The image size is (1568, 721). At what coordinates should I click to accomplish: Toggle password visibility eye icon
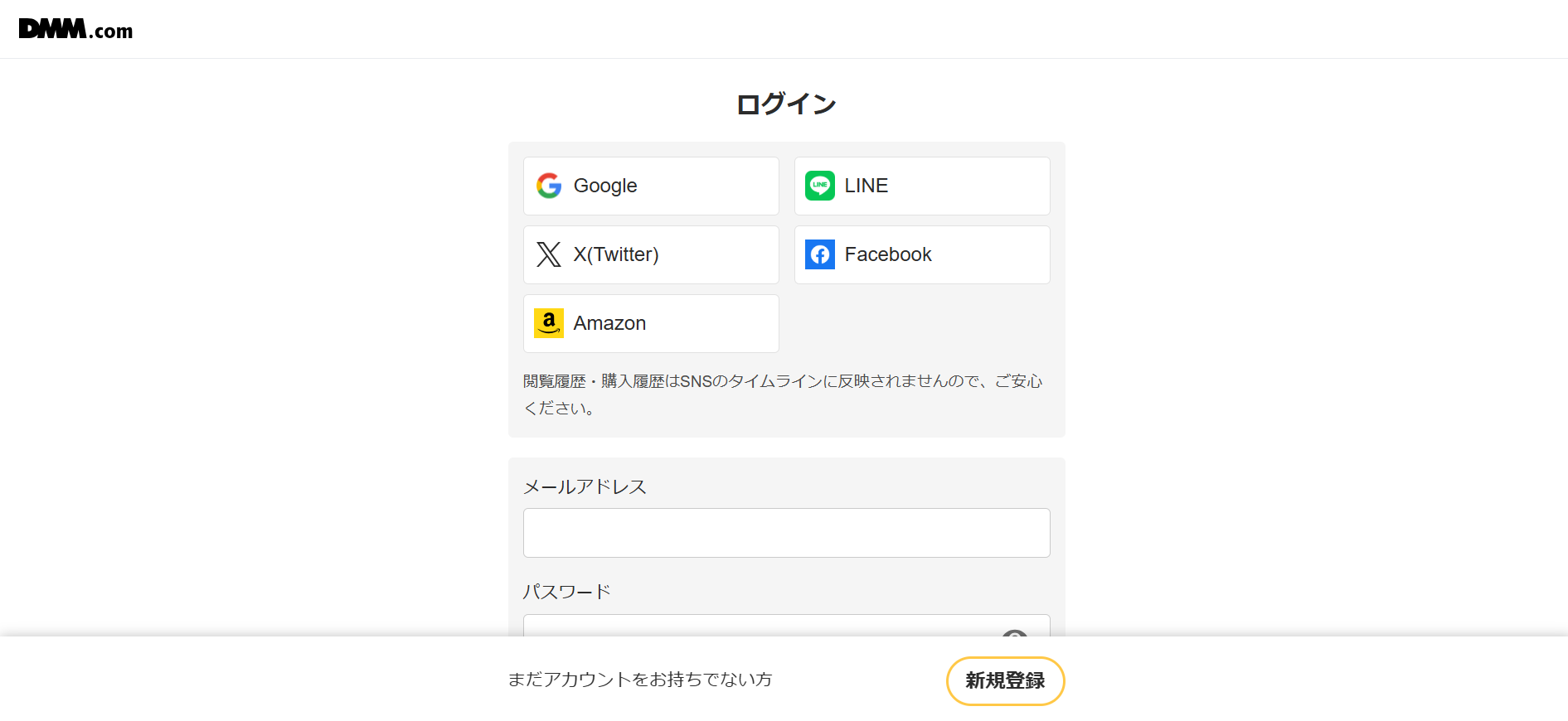(x=1014, y=633)
